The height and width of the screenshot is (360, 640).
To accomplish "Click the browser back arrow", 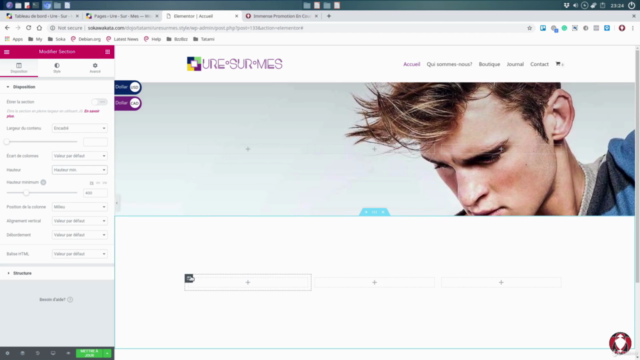I will point(7,28).
